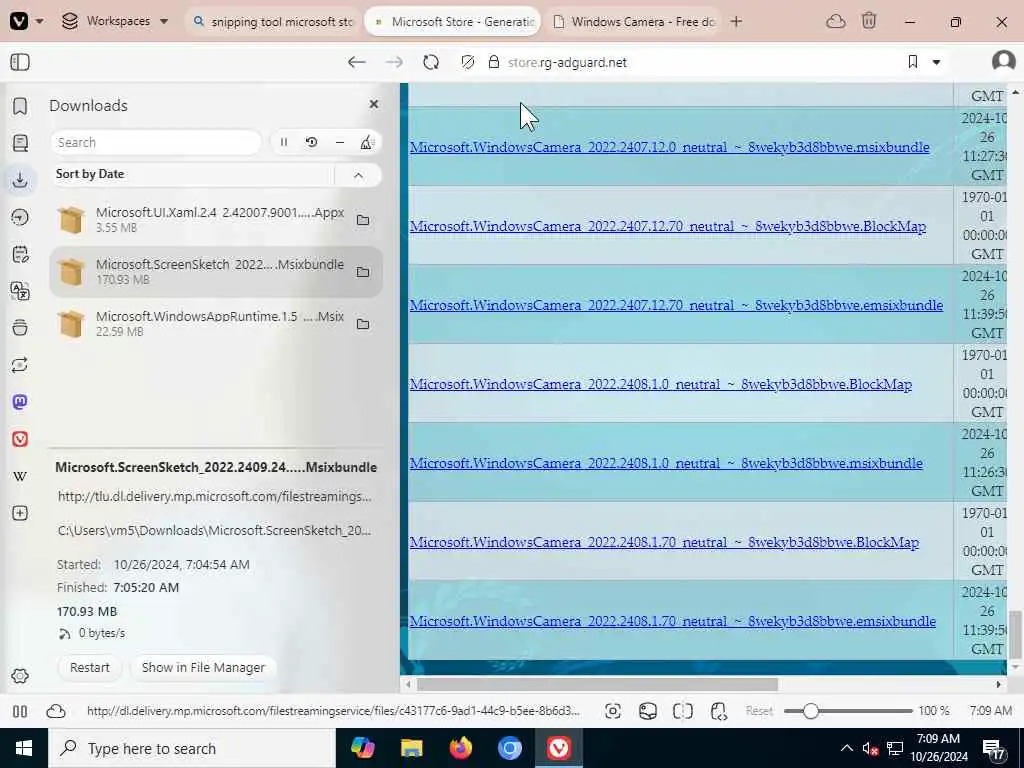Screen dimensions: 1024x768
Task: Open the synced tabs cloud icon
Action: click(x=835, y=22)
